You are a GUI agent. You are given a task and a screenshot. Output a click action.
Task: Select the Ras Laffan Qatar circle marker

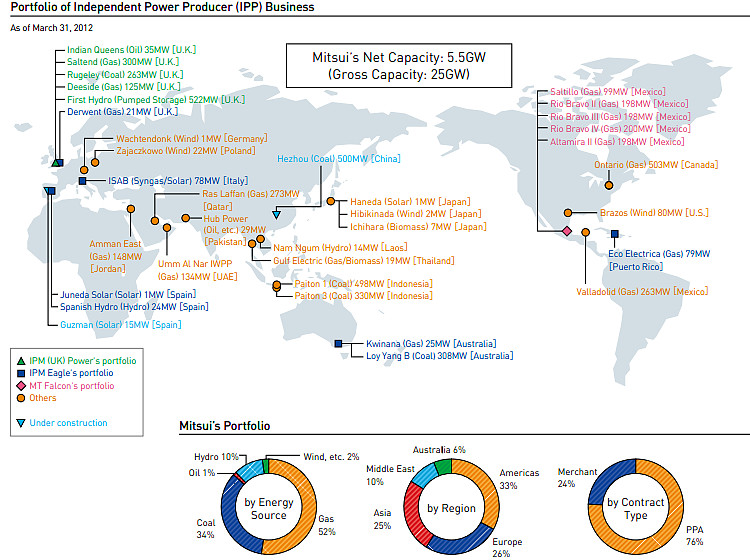click(154, 221)
